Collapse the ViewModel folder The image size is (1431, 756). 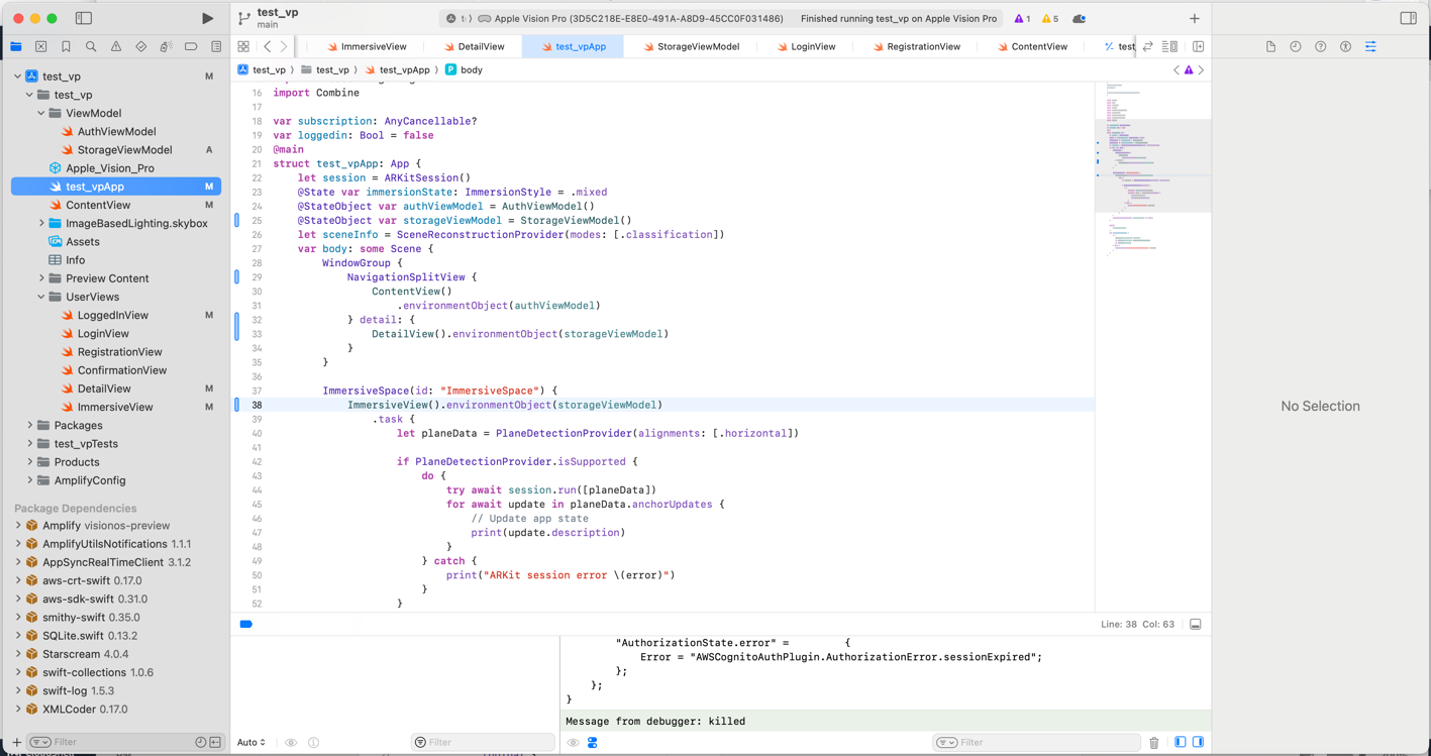coord(41,113)
